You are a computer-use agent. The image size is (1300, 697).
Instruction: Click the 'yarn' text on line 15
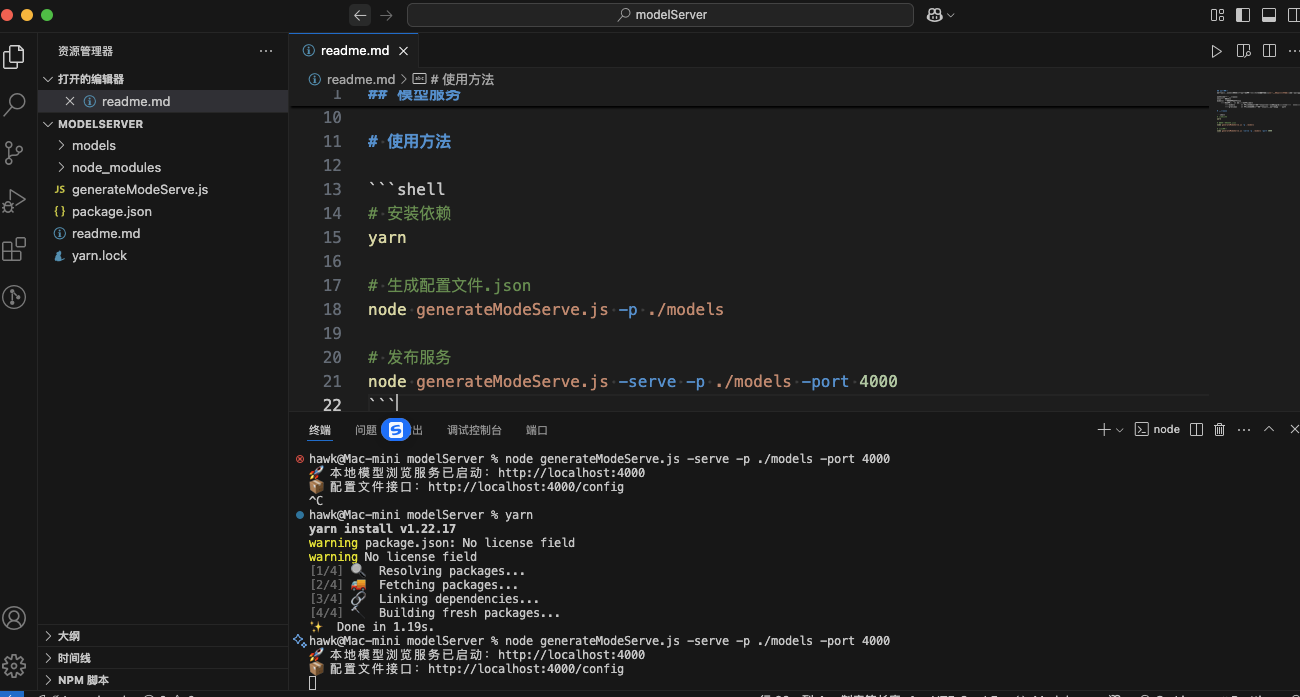pos(387,238)
